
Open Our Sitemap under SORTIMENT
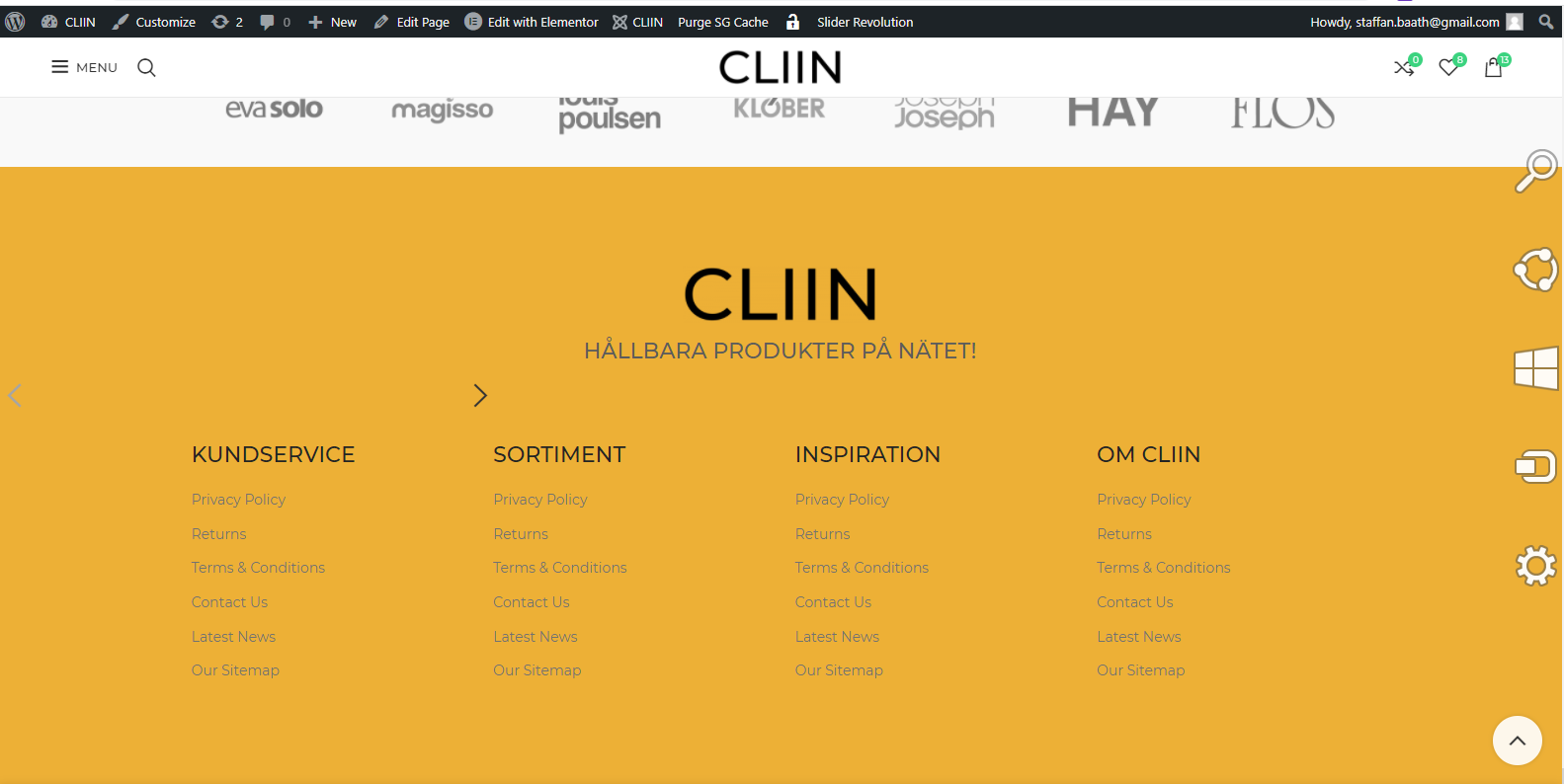point(537,670)
